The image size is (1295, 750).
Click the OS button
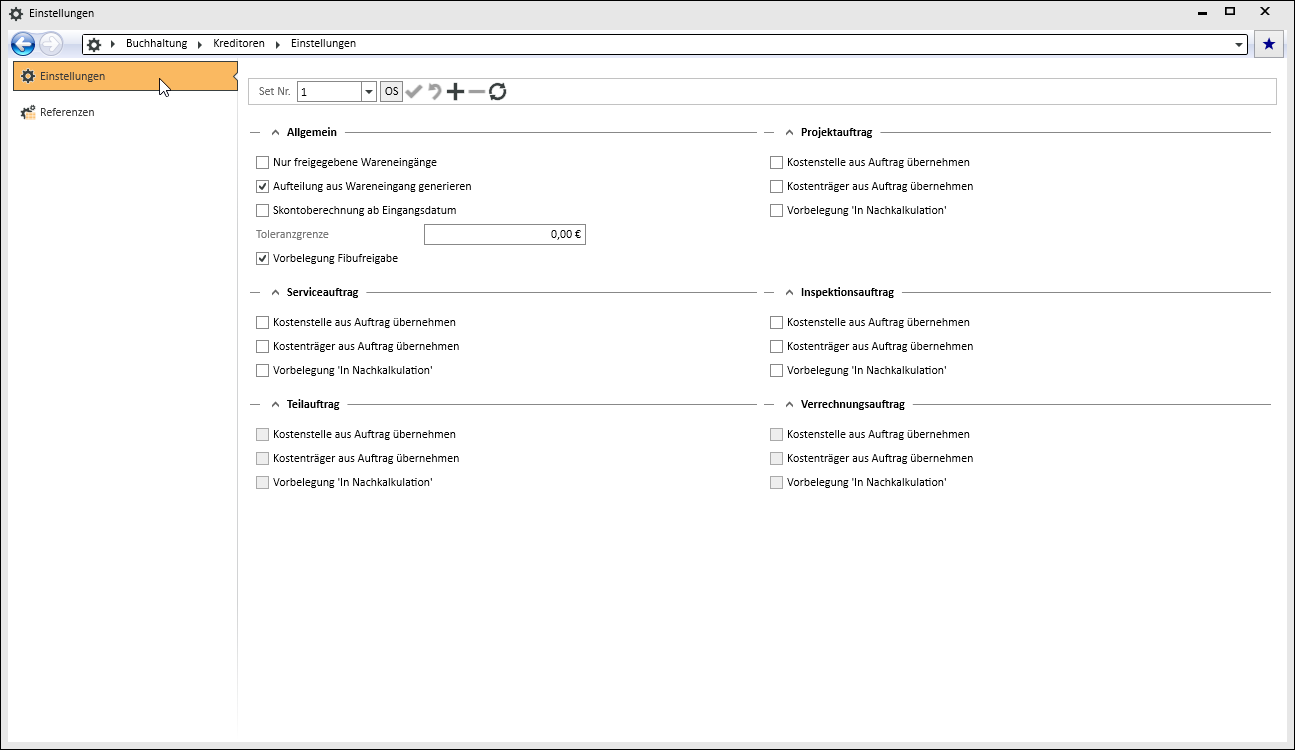(x=391, y=92)
